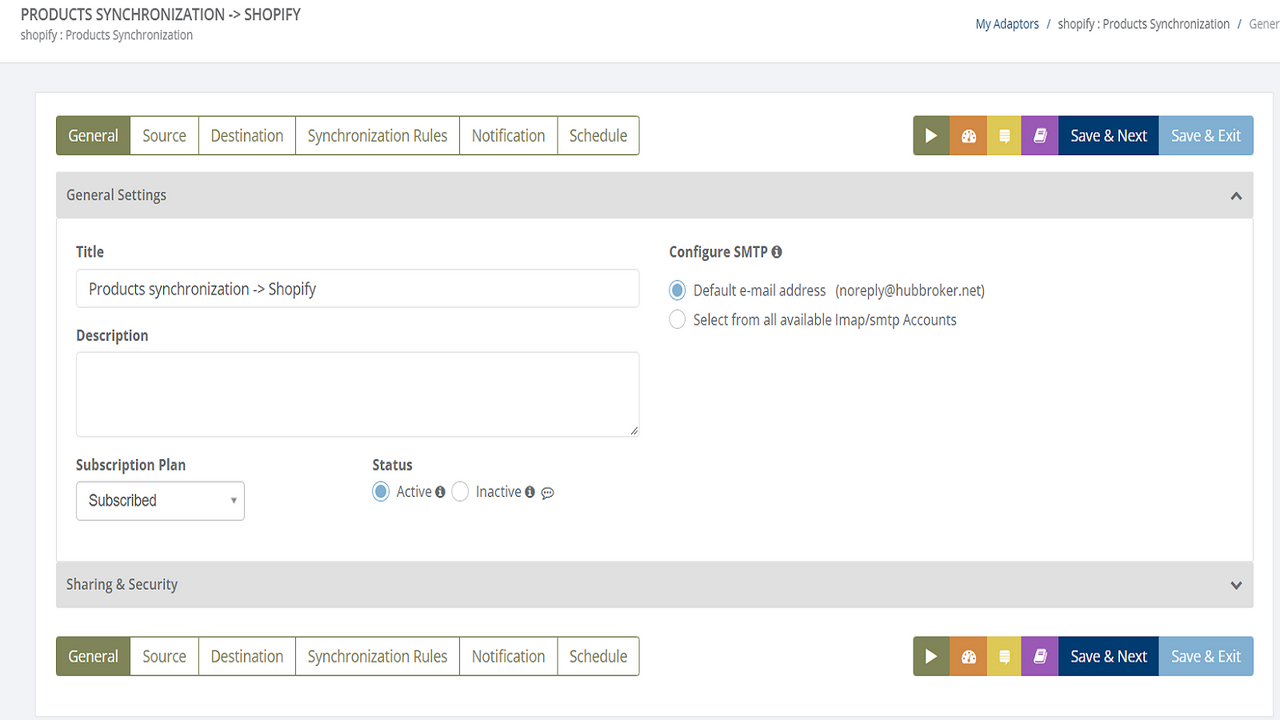Open the Subscription Plan dropdown
This screenshot has width=1280, height=720.
coord(160,501)
